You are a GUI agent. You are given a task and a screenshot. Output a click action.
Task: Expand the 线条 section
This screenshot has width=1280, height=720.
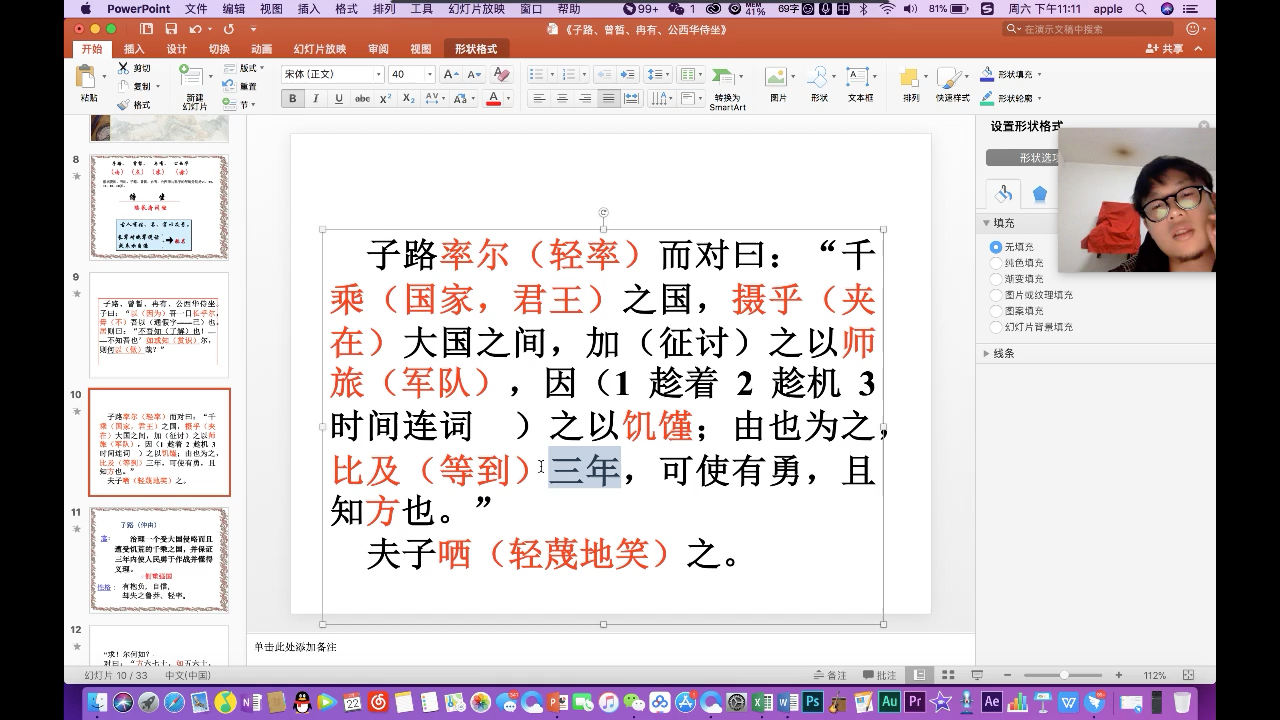(996, 352)
